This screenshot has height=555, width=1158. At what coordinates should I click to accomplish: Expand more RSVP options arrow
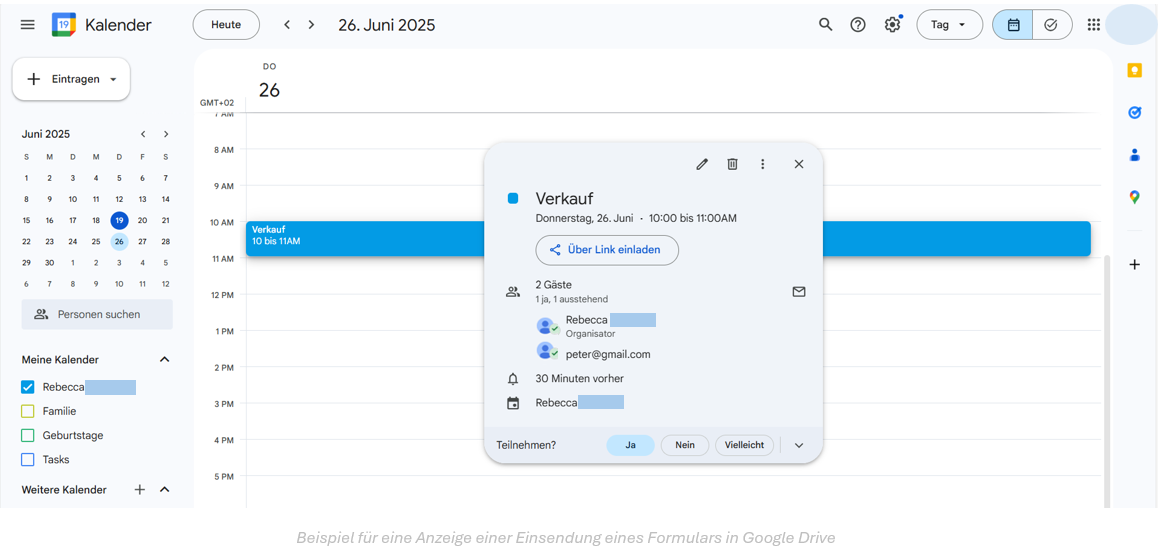(799, 446)
